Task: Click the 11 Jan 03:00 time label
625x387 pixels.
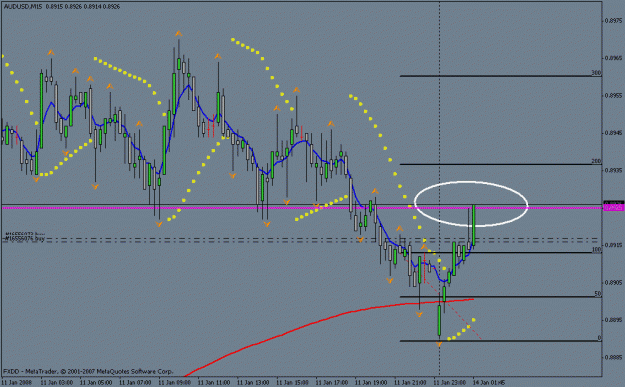Action: (x=56, y=383)
